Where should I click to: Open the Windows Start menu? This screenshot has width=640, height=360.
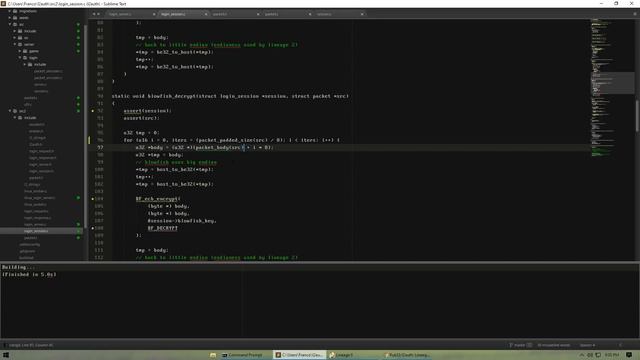click(x=6, y=355)
